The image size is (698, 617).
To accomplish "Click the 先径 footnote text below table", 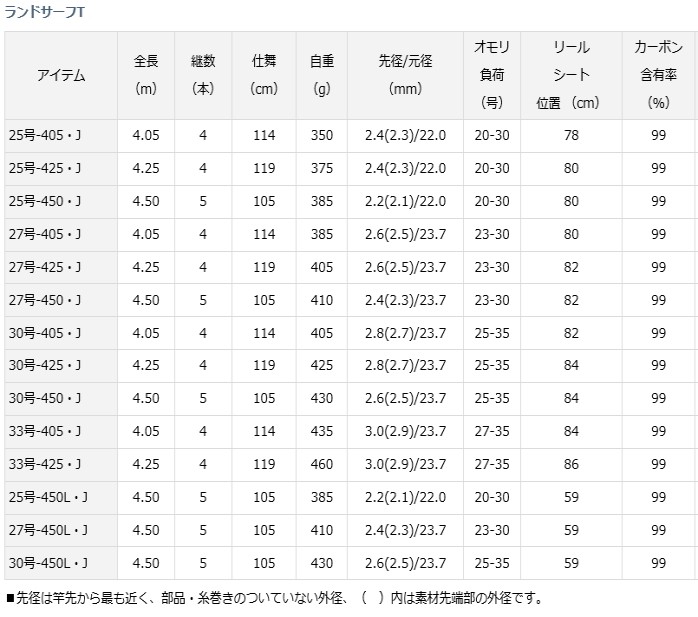I will click(x=275, y=598).
